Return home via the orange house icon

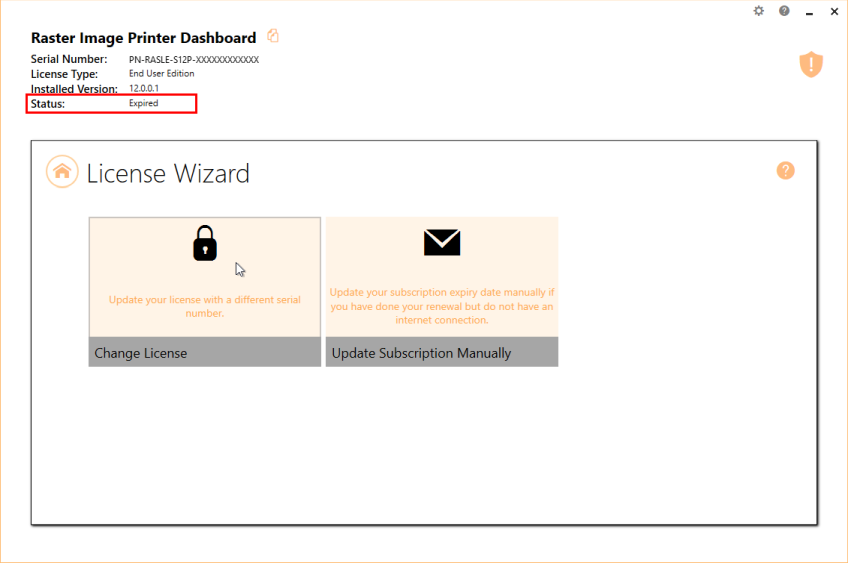tap(62, 171)
